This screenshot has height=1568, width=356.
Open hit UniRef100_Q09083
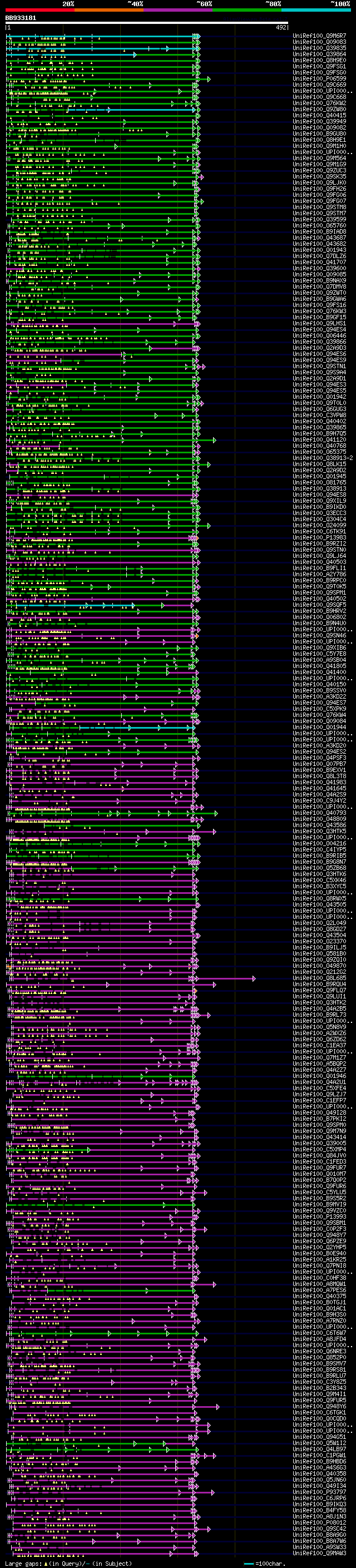[319, 42]
